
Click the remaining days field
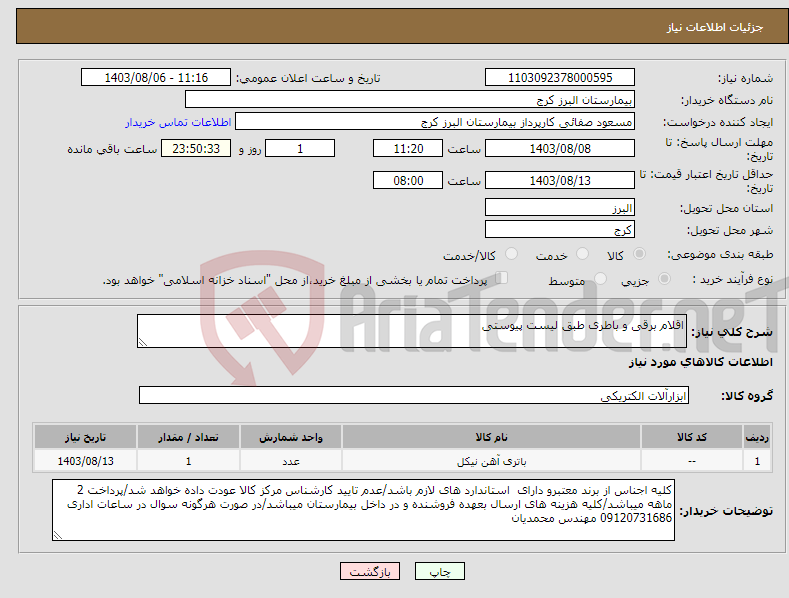pyautogui.click(x=300, y=148)
